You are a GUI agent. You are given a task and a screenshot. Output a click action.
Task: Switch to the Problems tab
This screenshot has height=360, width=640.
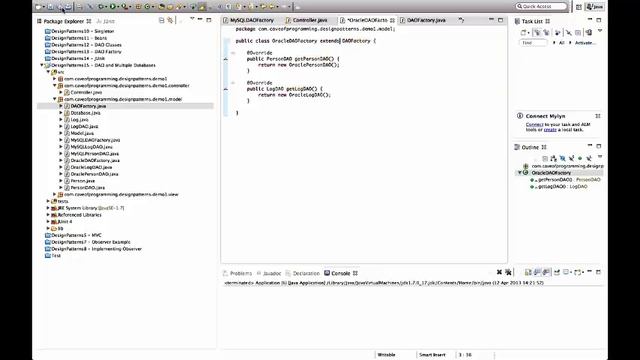coord(237,273)
